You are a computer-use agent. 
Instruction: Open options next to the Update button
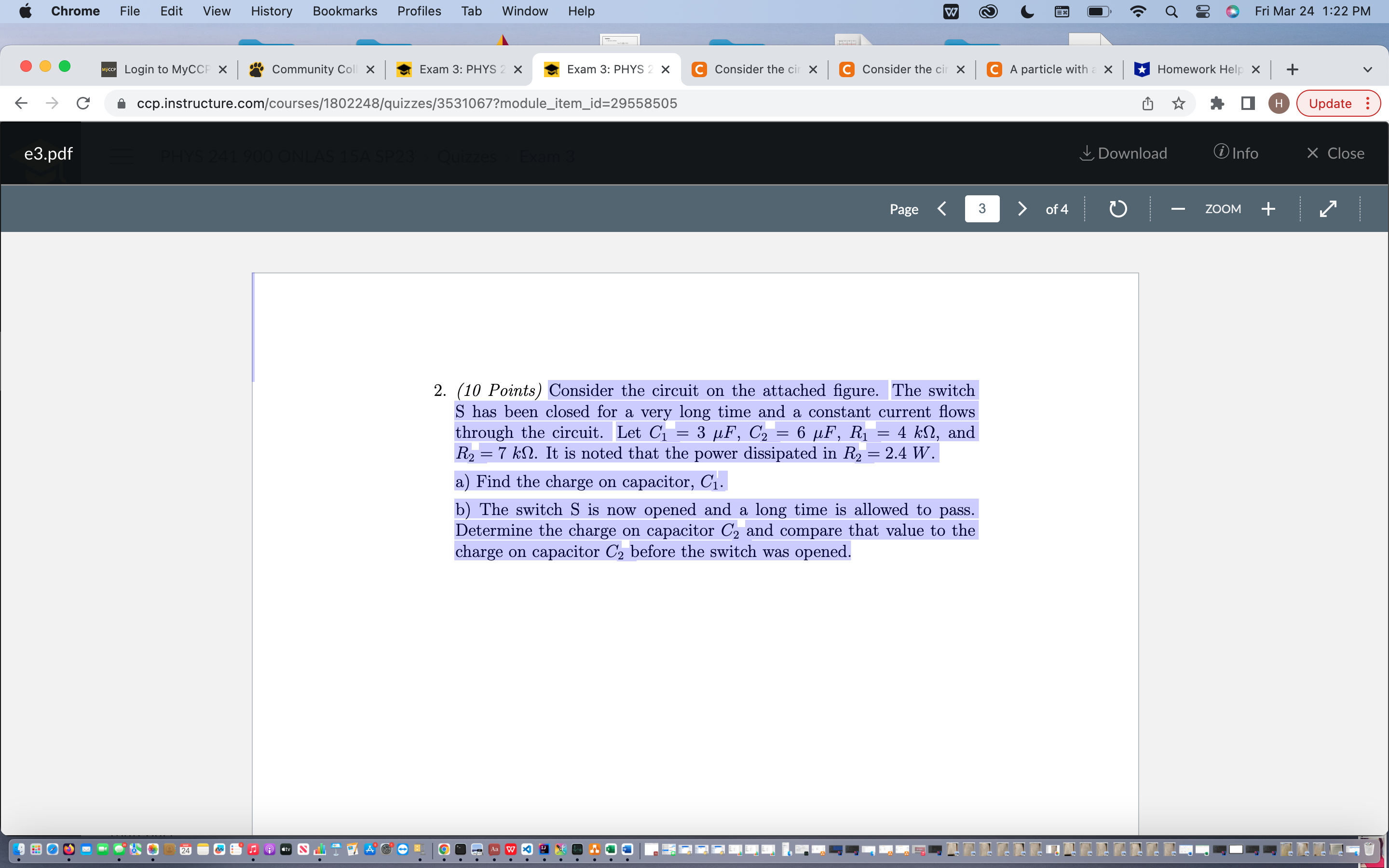[1368, 103]
